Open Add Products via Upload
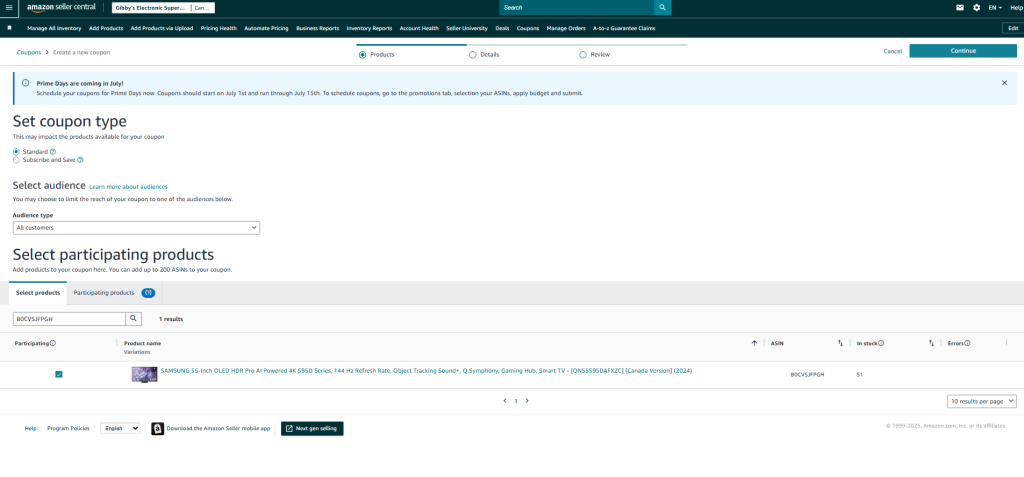The width and height of the screenshot is (1024, 477). pos(162,28)
